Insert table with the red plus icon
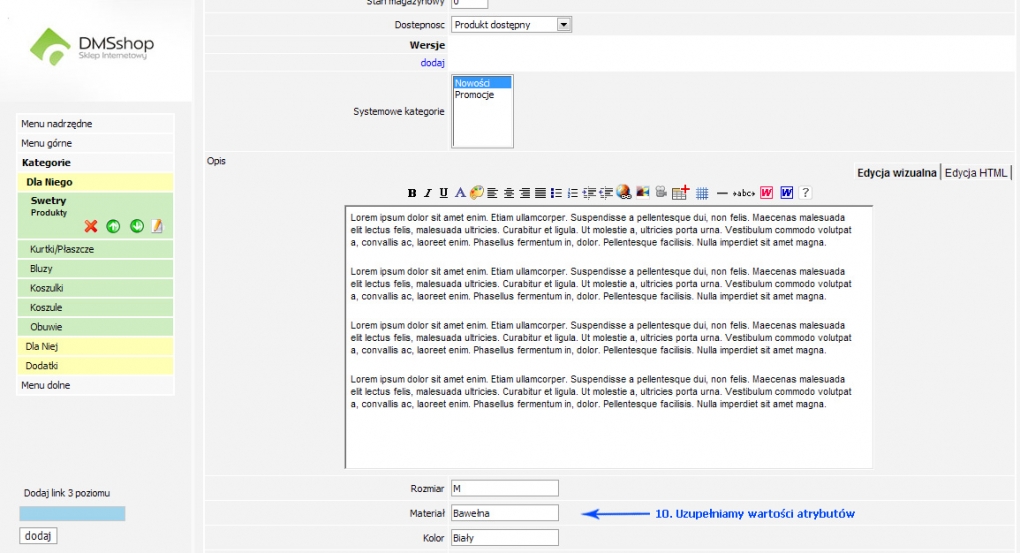1020x553 pixels. pyautogui.click(x=680, y=192)
